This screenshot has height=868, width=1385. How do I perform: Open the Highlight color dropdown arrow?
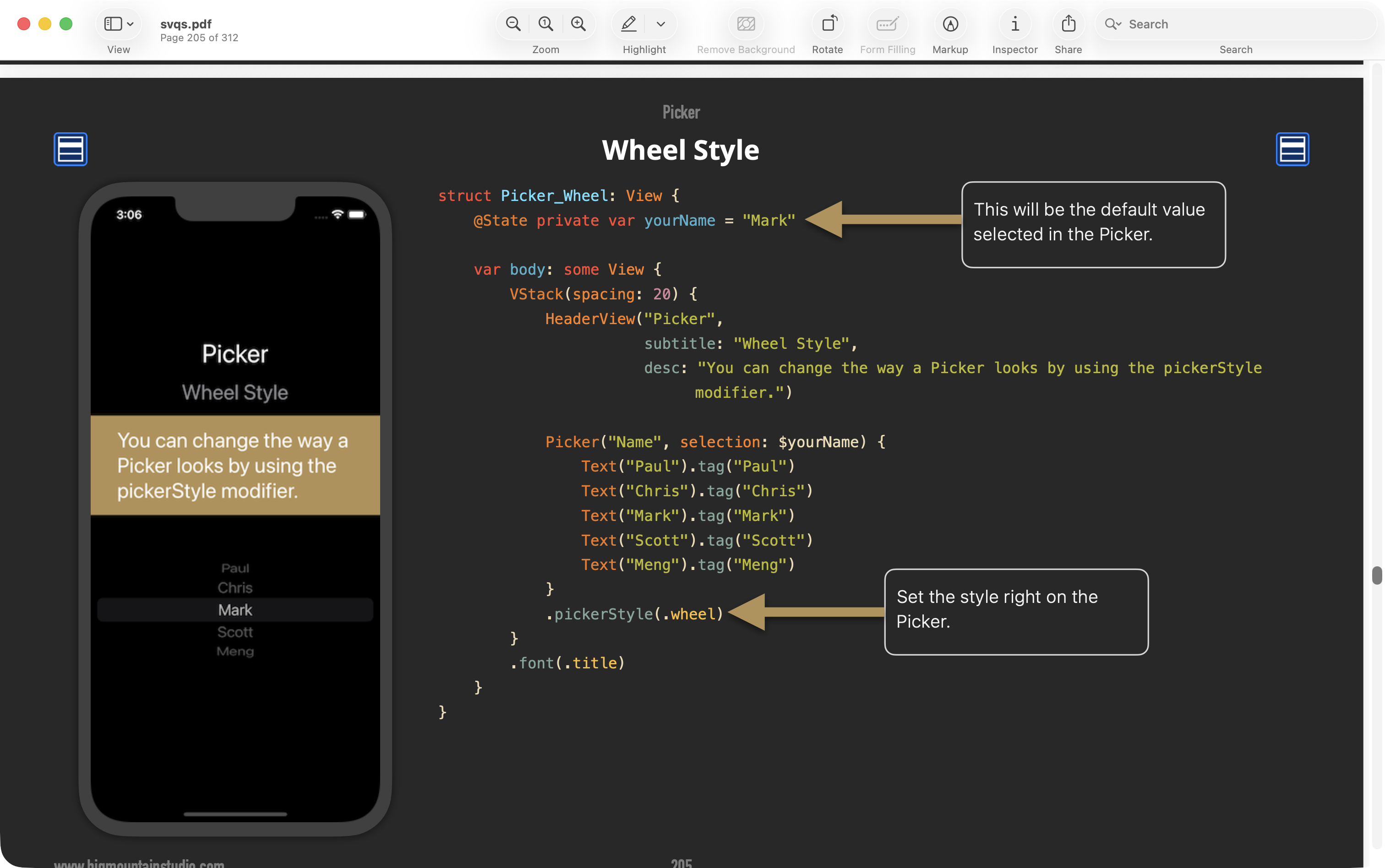point(660,24)
